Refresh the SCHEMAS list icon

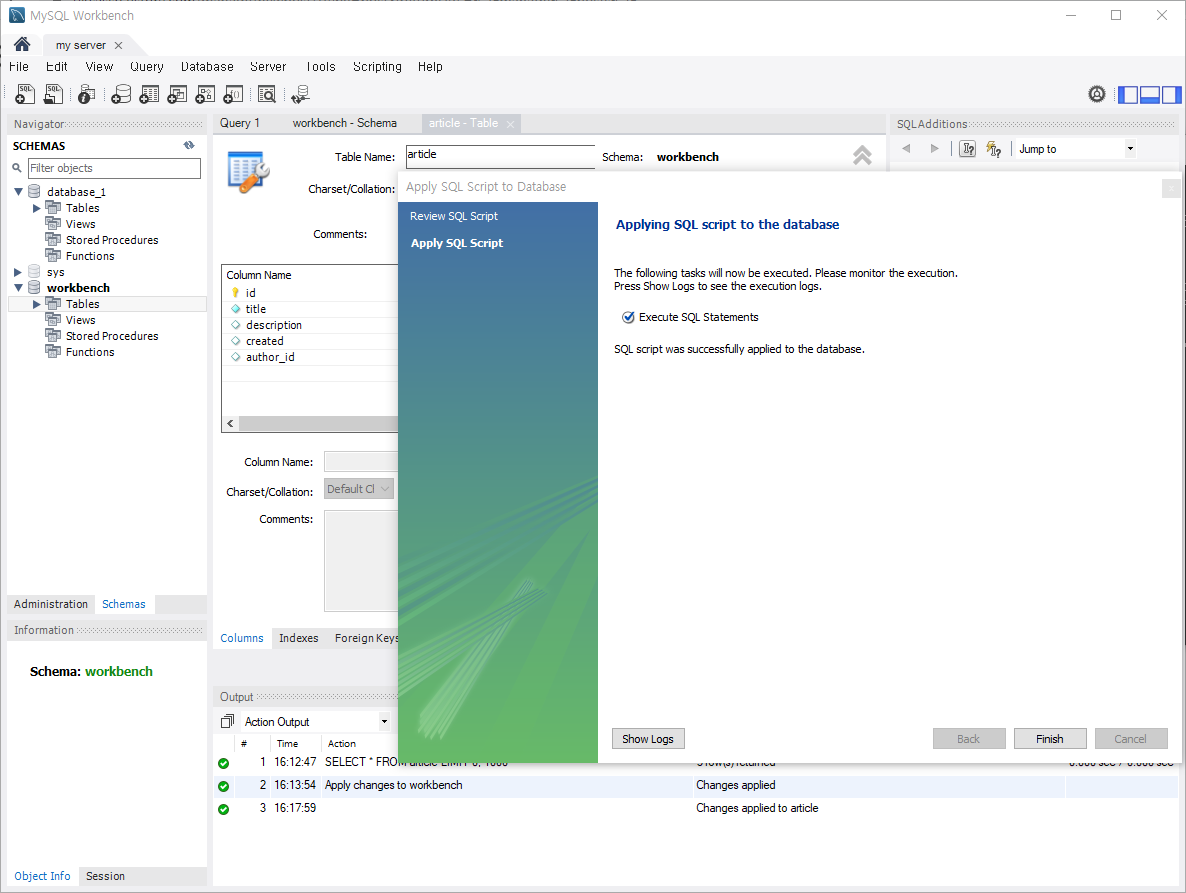point(189,145)
